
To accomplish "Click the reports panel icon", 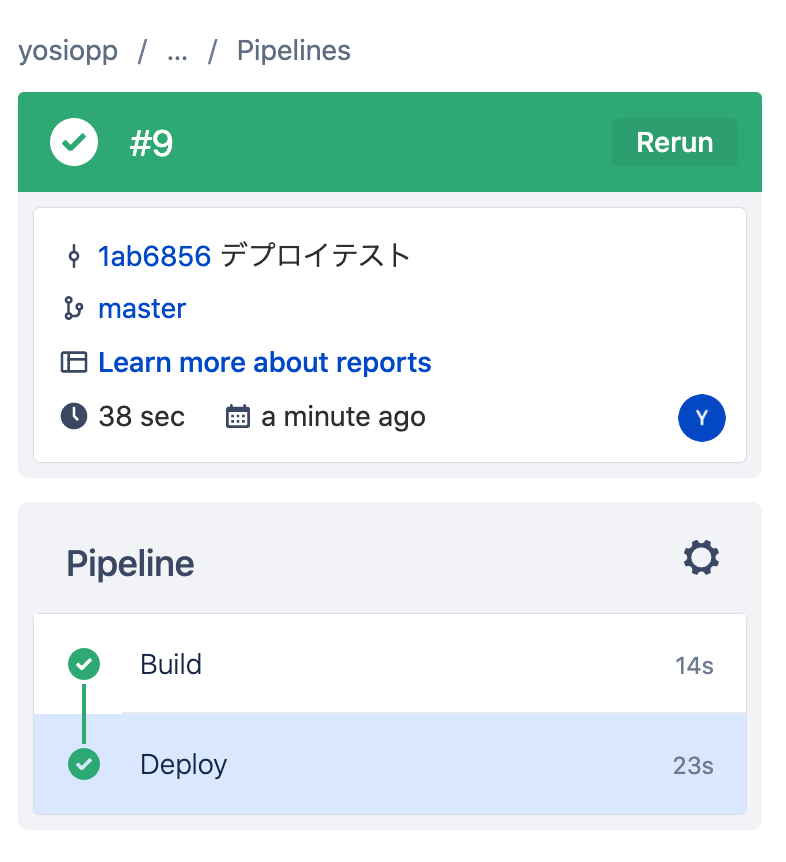I will pyautogui.click(x=74, y=362).
